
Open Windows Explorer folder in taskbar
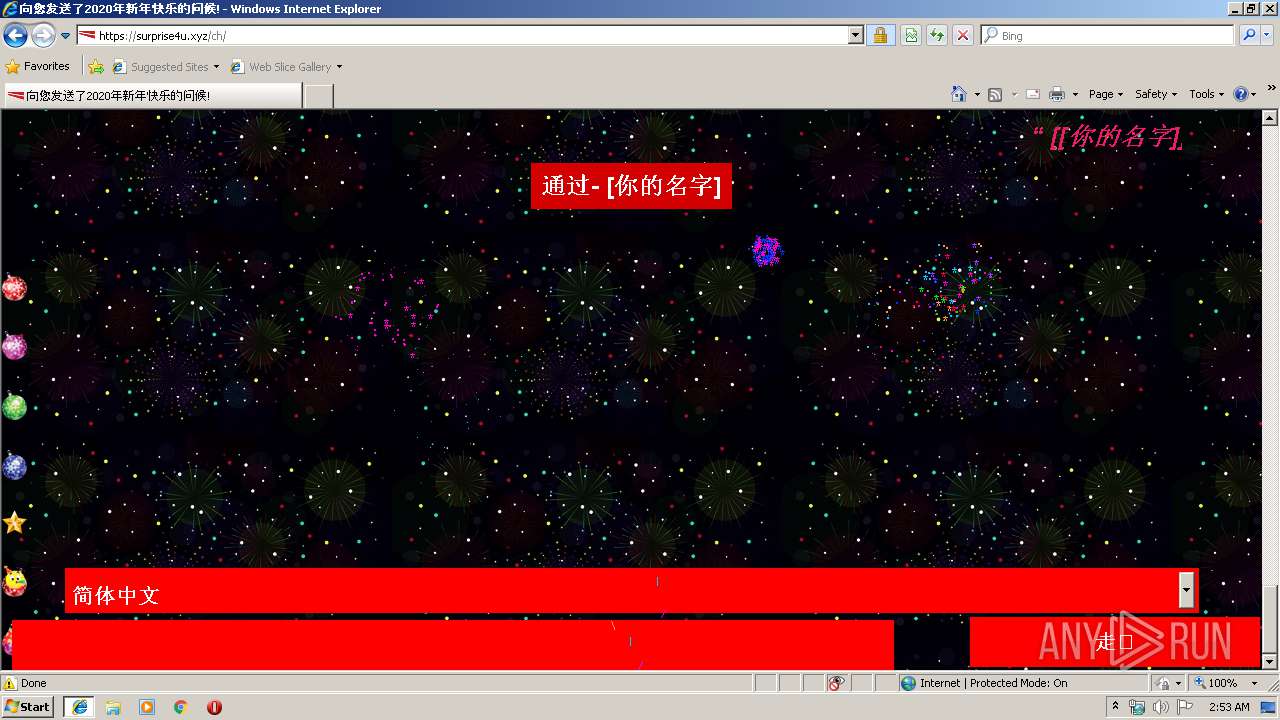click(113, 707)
